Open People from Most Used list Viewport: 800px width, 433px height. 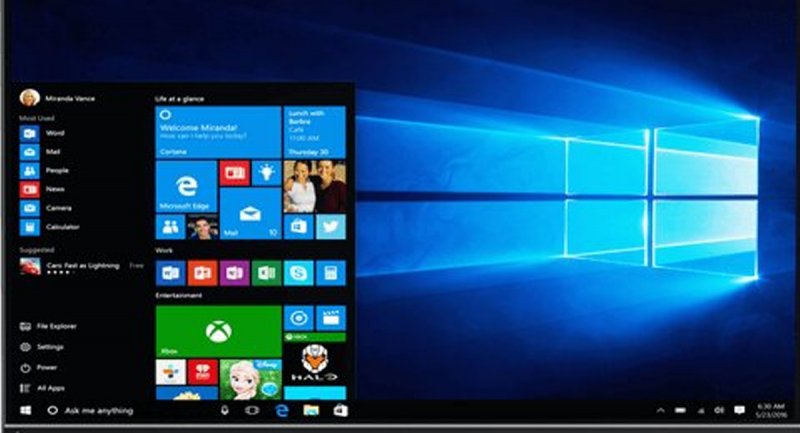pyautogui.click(x=44, y=171)
